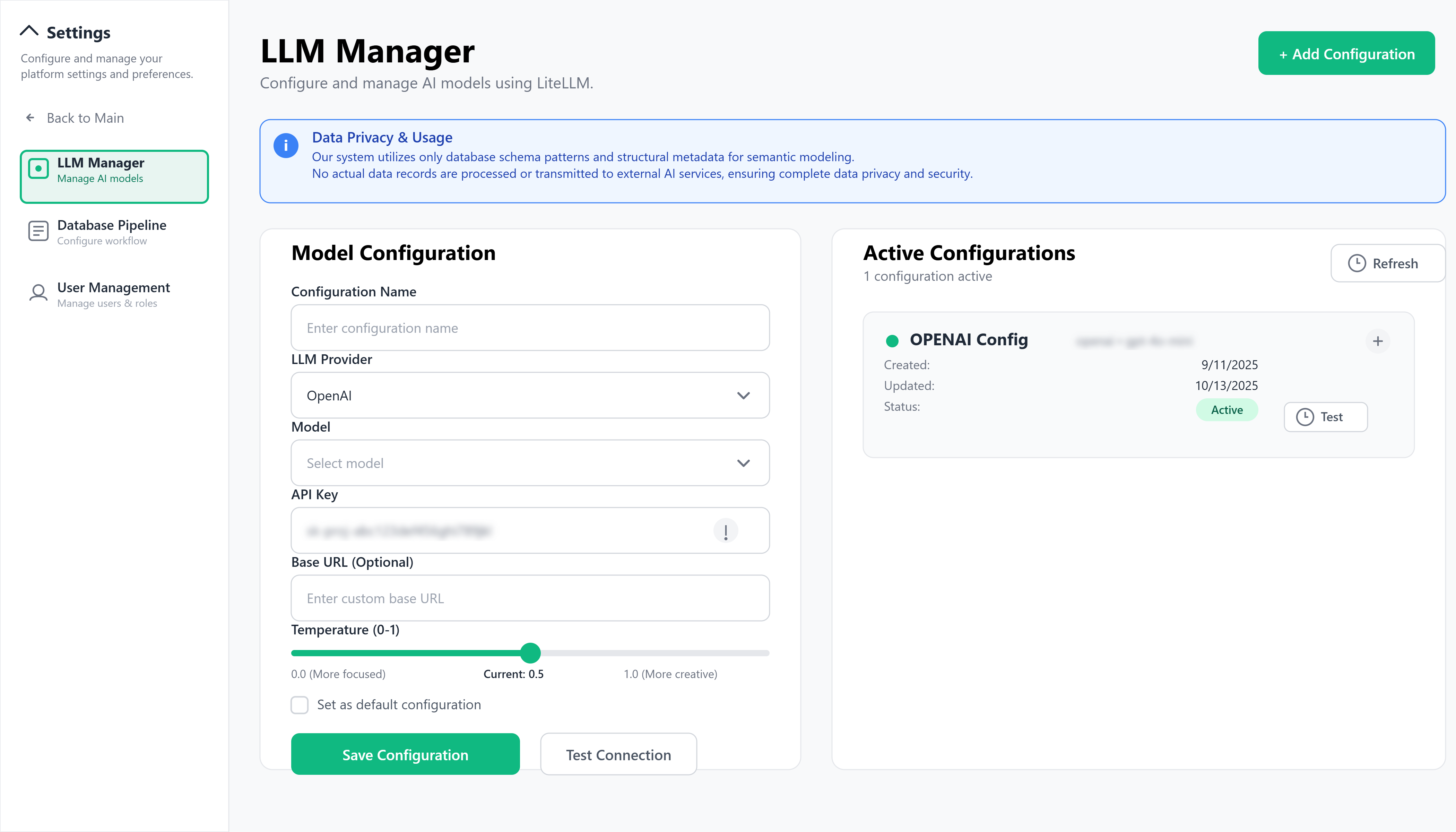The image size is (1456, 832).
Task: Click the Temperature slider handle
Action: [530, 652]
